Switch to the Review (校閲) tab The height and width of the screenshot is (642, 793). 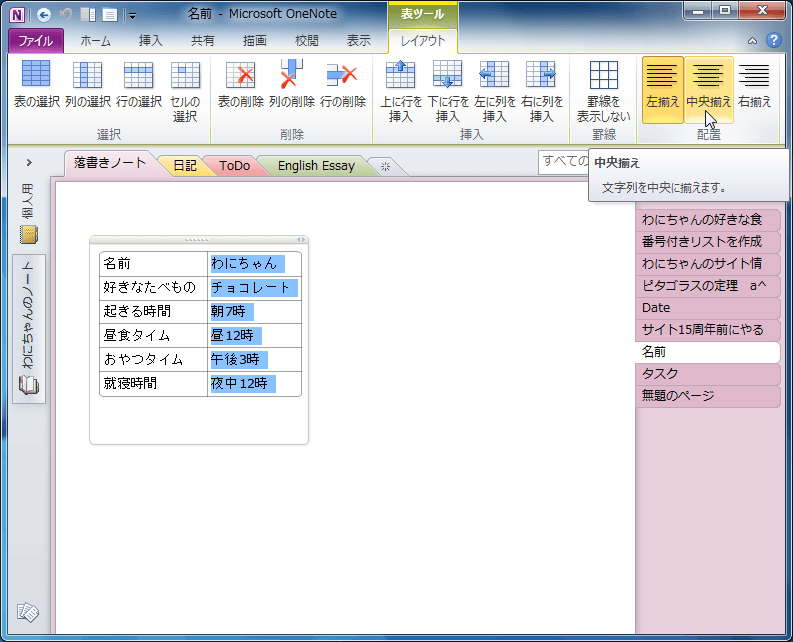pyautogui.click(x=306, y=41)
